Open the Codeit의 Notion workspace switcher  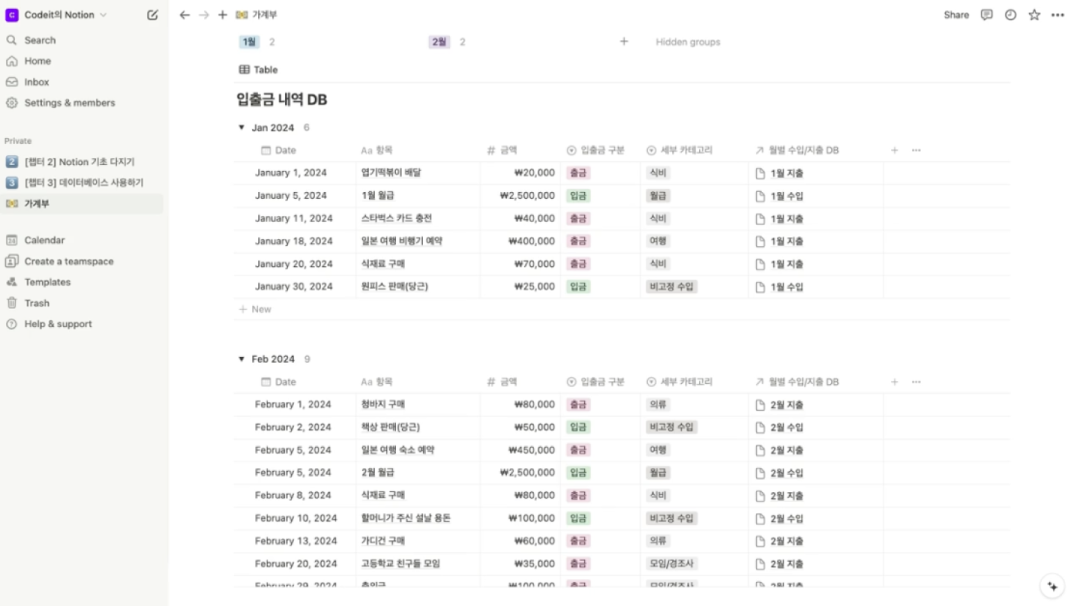point(55,15)
